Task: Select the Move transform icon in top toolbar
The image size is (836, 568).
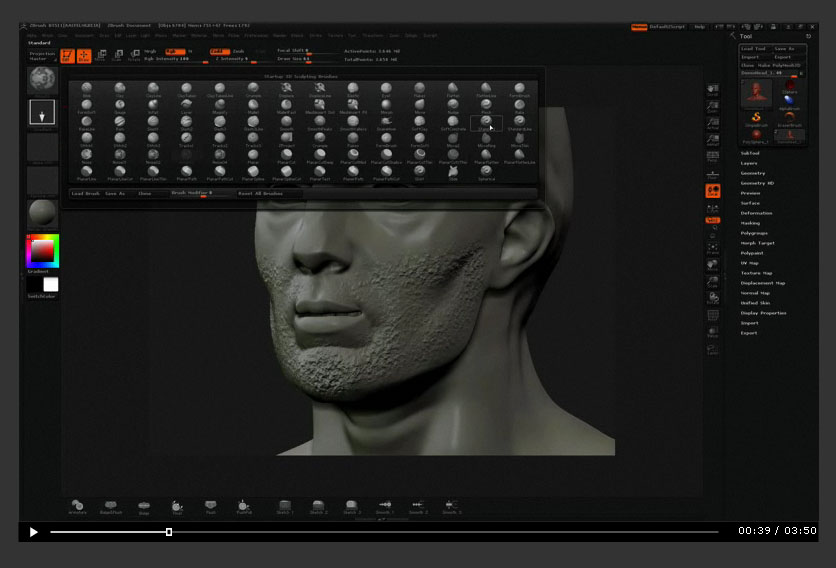Action: click(x=102, y=56)
